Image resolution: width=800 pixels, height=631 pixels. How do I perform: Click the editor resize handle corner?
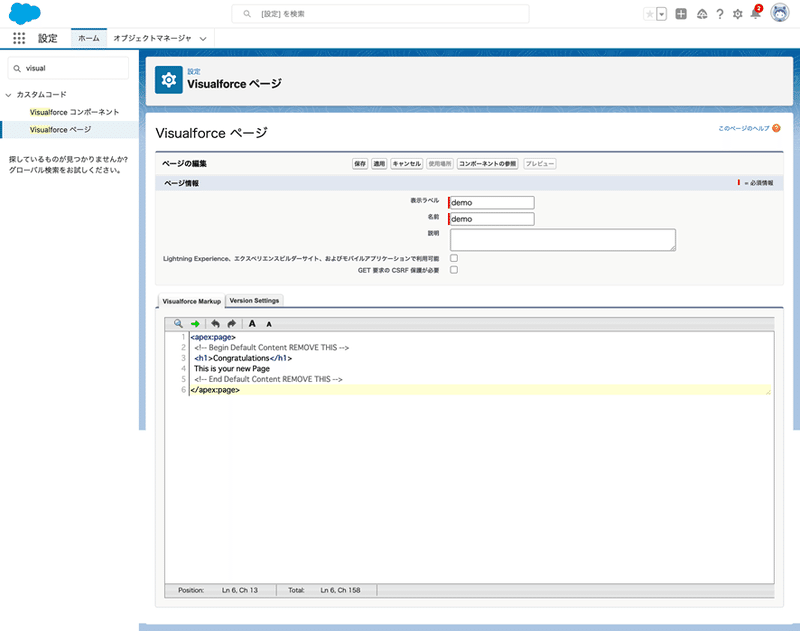click(x=768, y=392)
